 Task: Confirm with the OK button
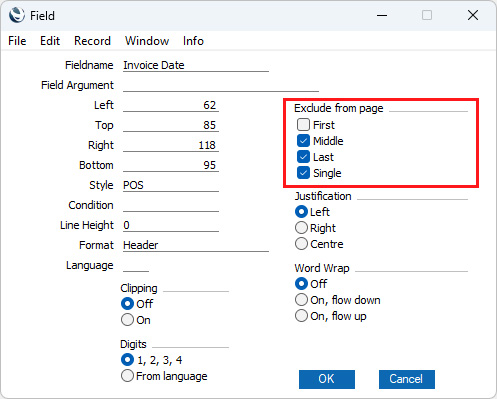coord(327,379)
